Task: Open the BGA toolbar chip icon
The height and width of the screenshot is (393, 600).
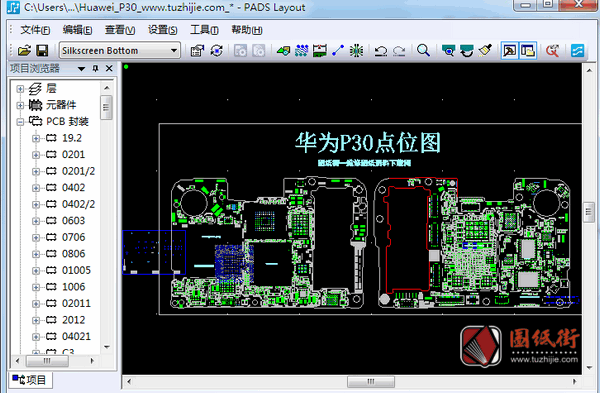Action: coord(356,51)
